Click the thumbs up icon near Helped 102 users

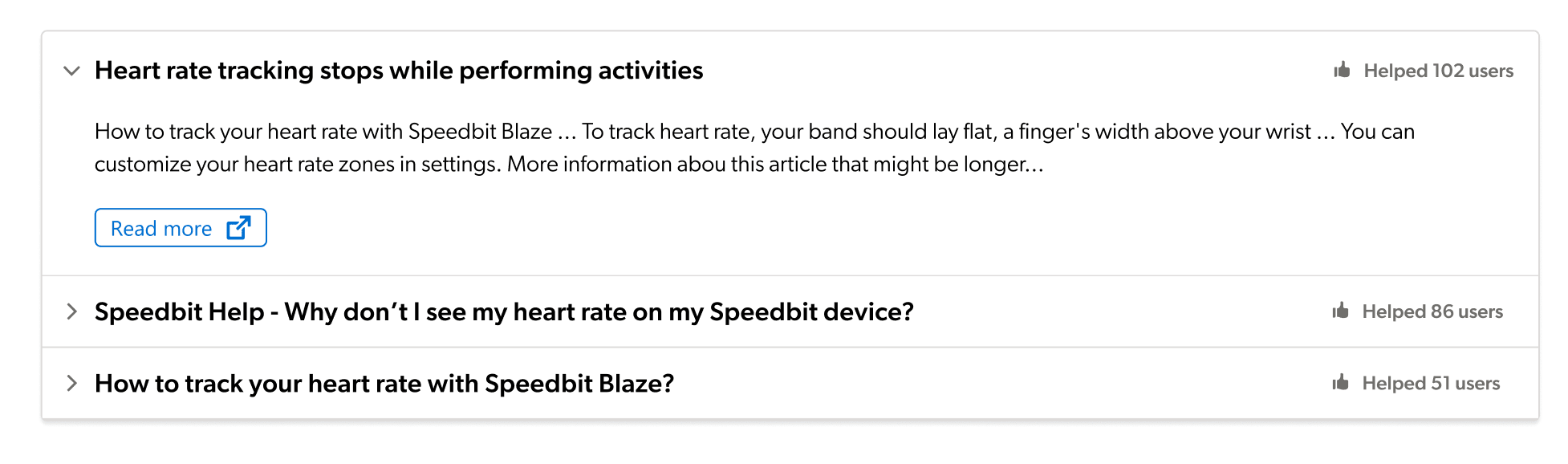[x=1342, y=70]
